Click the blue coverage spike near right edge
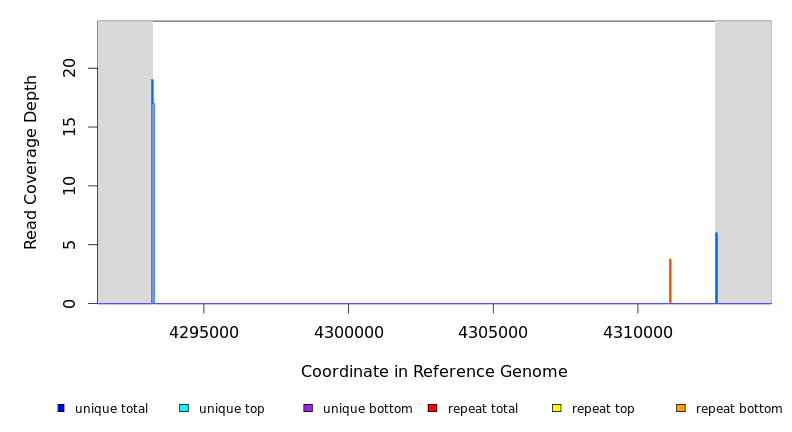Screen dimensions: 792x432 [716, 268]
